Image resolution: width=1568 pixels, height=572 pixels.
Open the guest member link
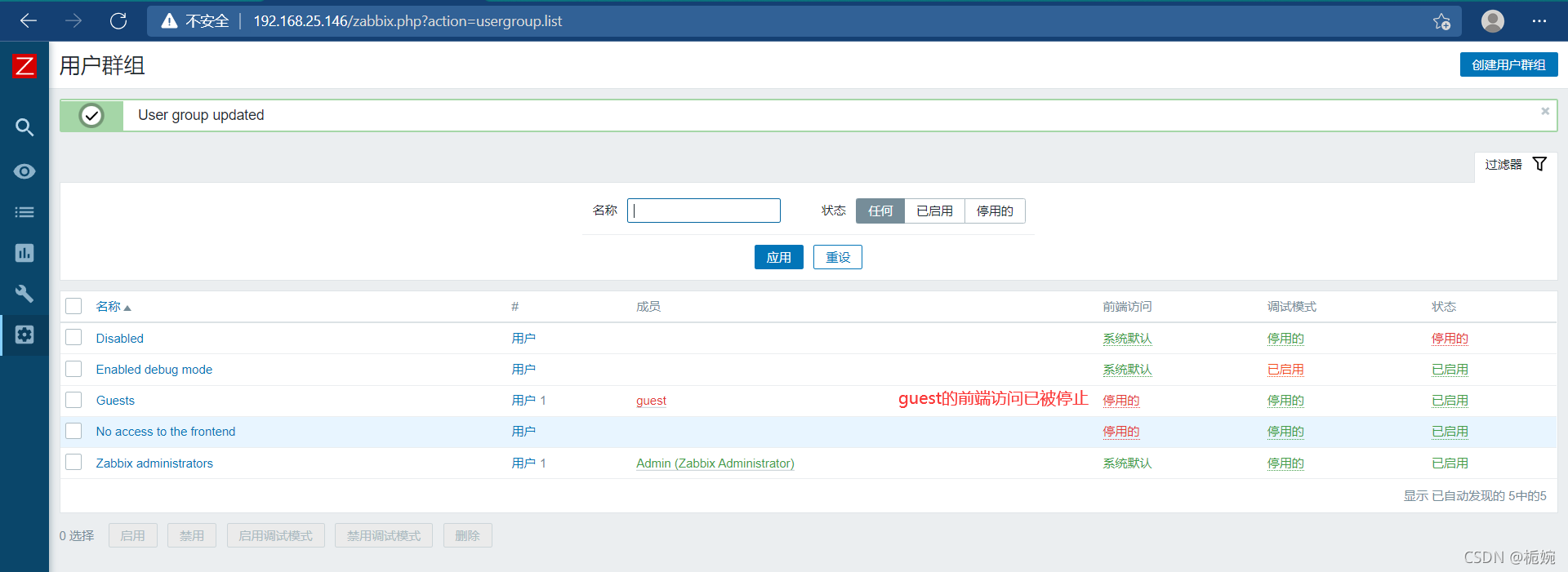[x=651, y=401]
